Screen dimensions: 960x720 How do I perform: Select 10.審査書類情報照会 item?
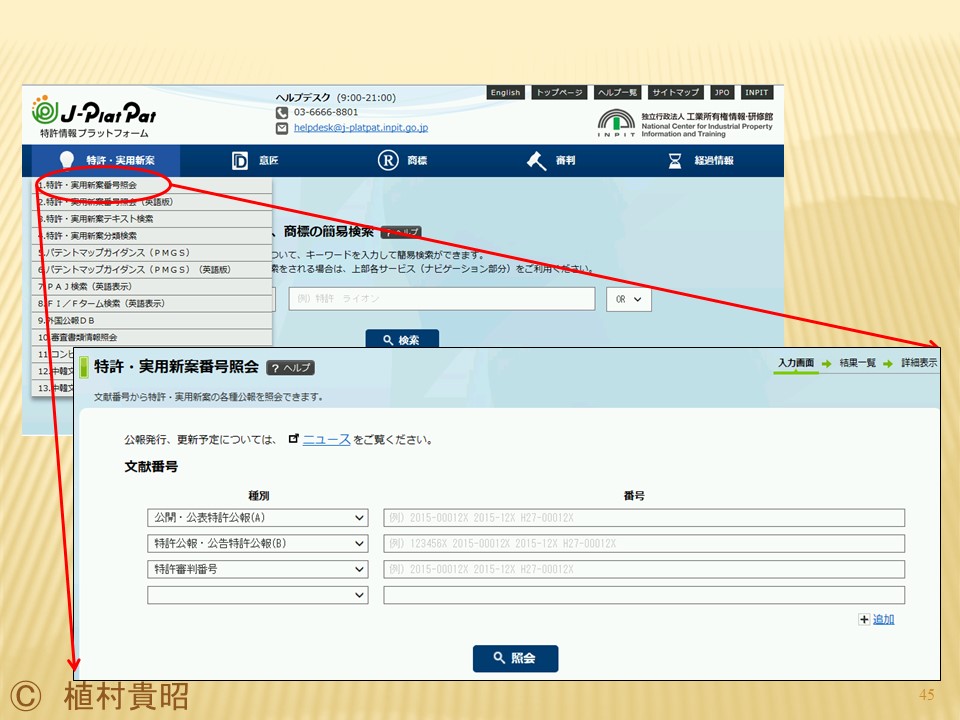(x=152, y=337)
